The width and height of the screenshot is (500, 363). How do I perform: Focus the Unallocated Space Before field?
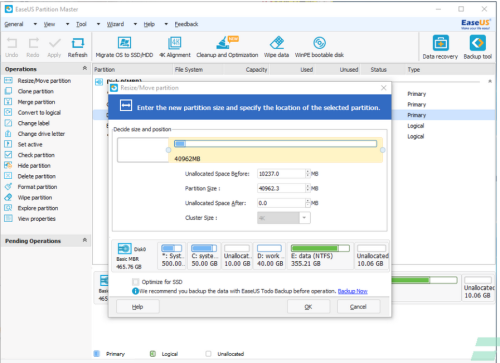pos(281,174)
